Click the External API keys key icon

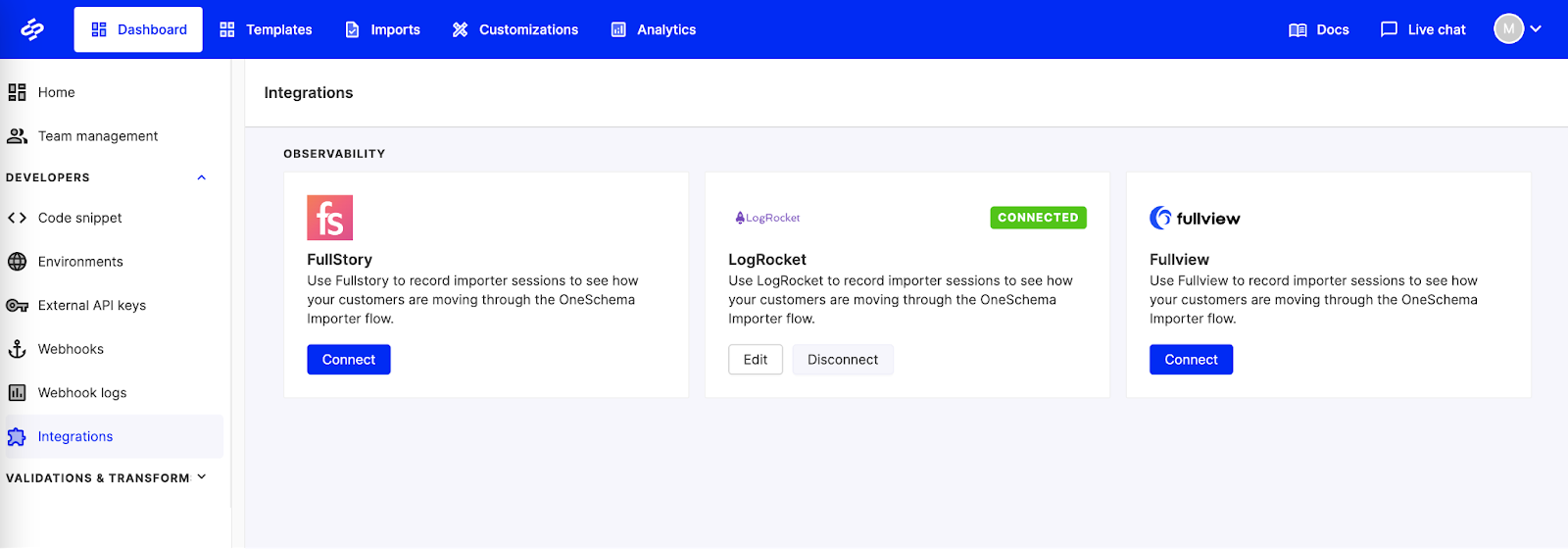pyautogui.click(x=17, y=306)
